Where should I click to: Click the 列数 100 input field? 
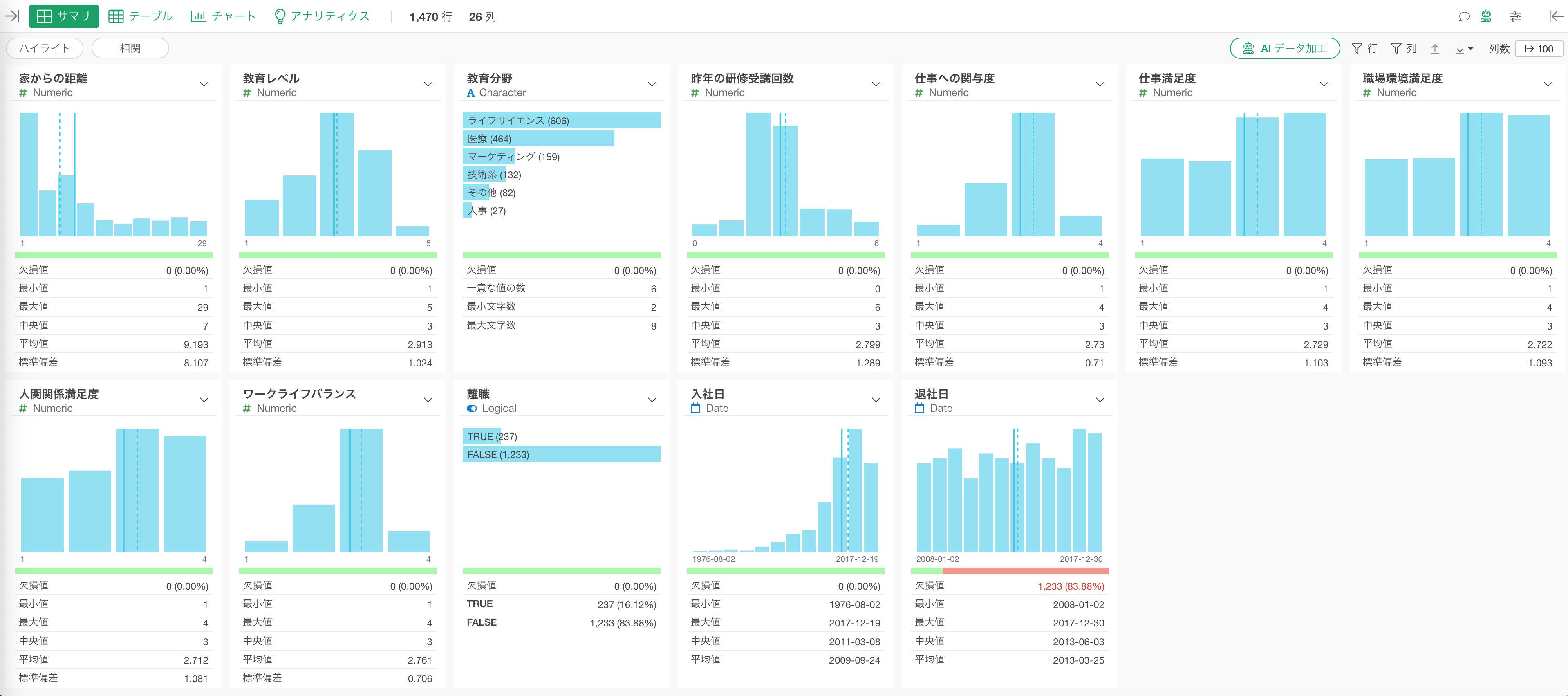(x=1539, y=49)
